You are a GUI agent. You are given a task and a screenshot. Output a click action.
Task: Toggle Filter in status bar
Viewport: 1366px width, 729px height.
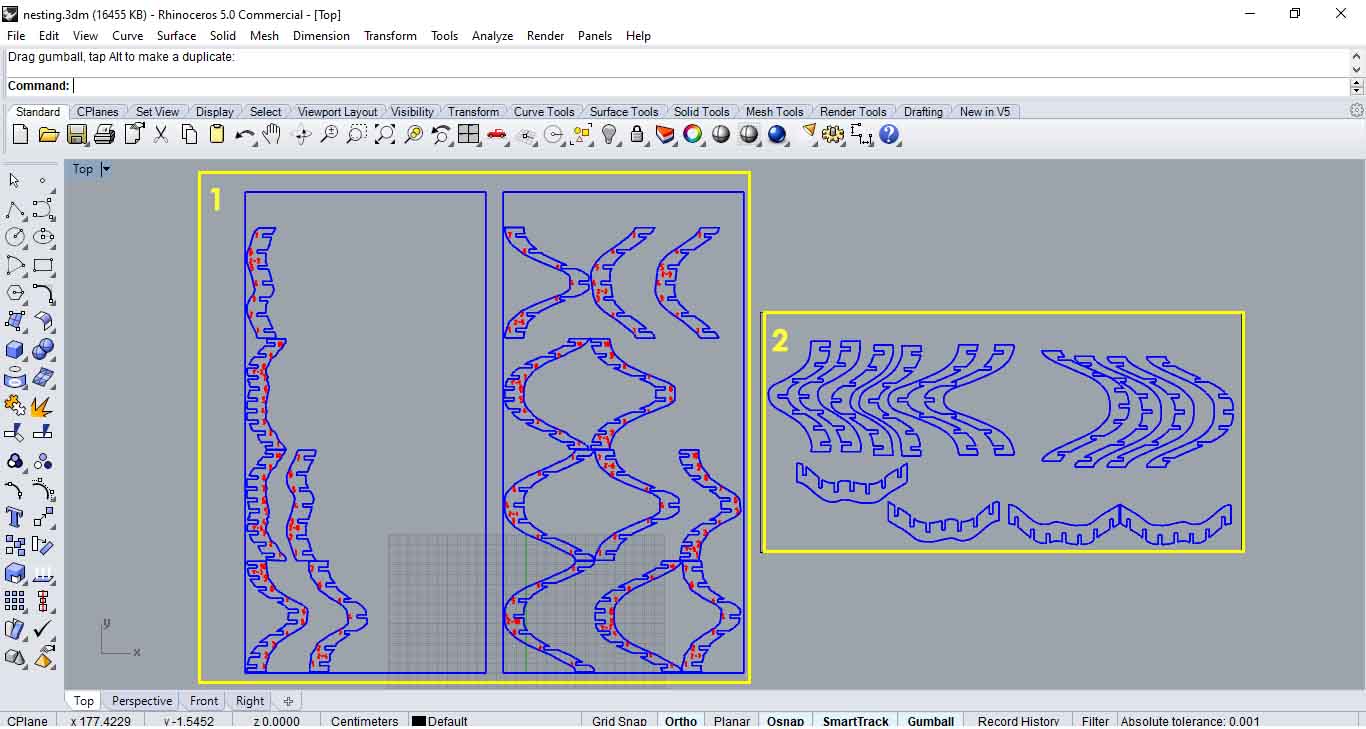tap(1095, 721)
